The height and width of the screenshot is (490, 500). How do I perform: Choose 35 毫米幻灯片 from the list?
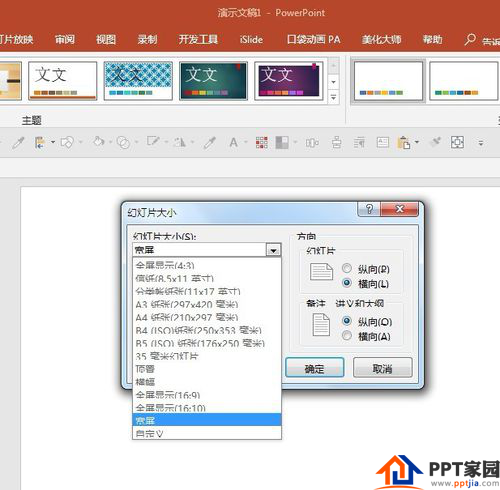click(x=207, y=356)
